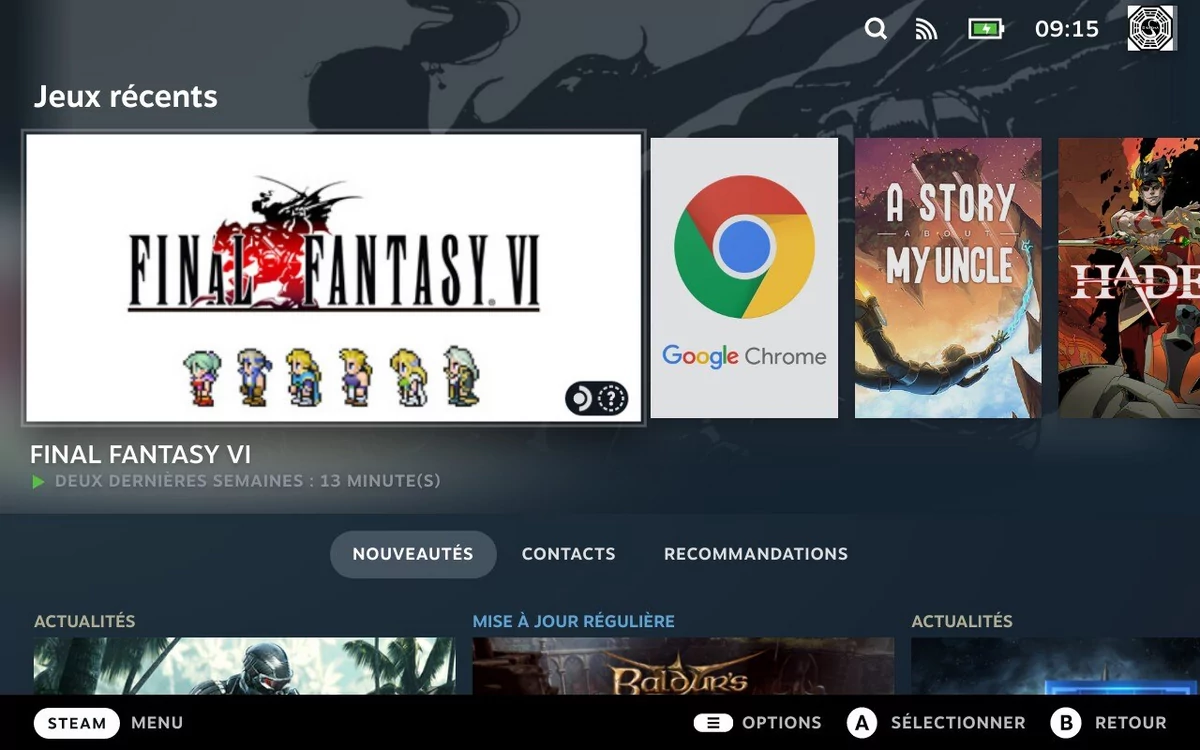Open the Google Chrome tile
The width and height of the screenshot is (1200, 750).
[x=744, y=278]
